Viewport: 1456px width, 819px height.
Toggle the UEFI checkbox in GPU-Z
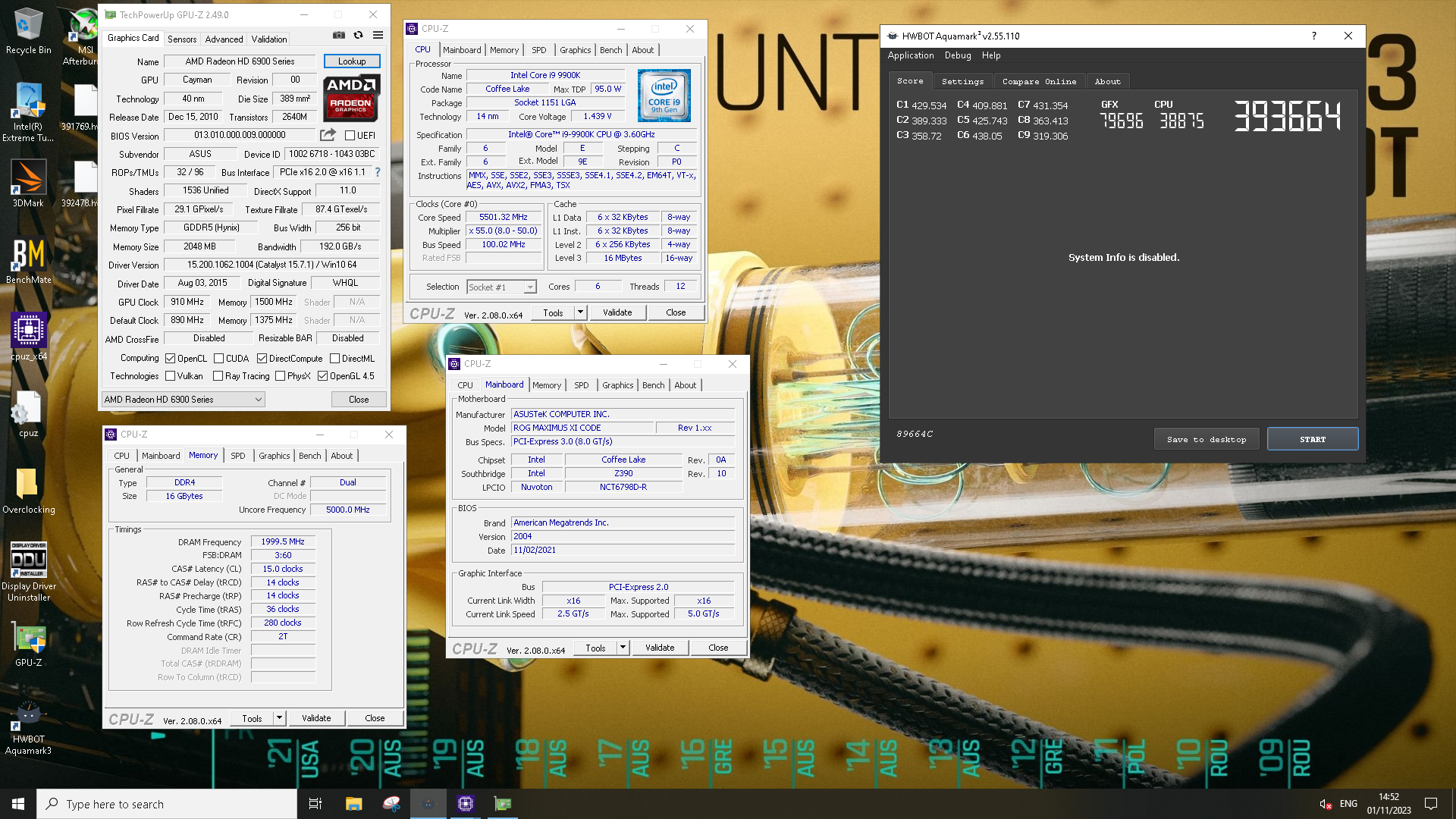(x=350, y=136)
